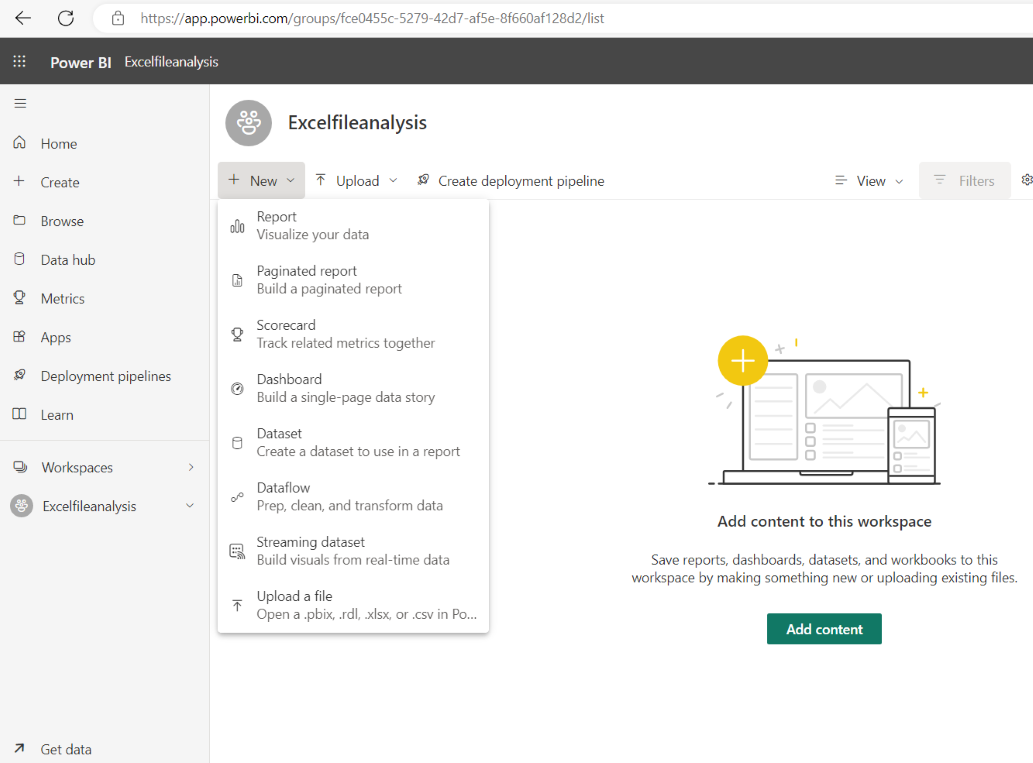Click the Upload a file arrow icon

(237, 606)
